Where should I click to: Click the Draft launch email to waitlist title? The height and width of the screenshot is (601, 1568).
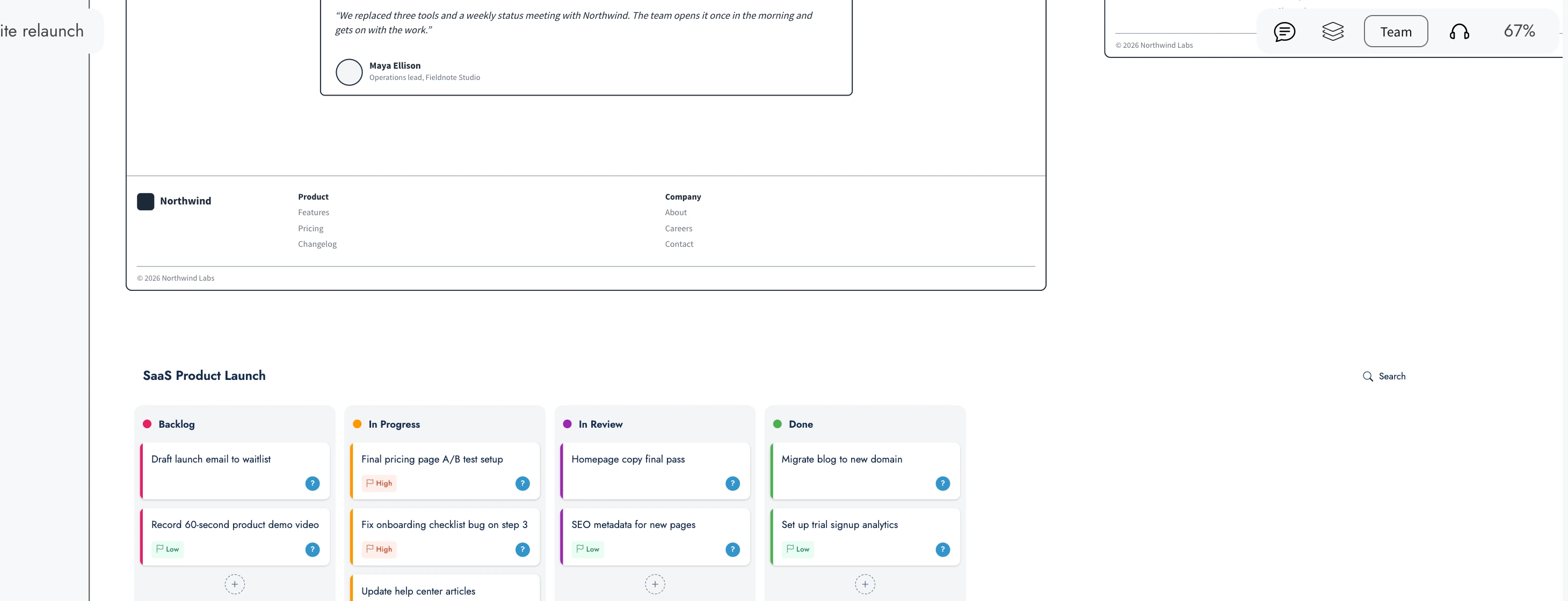point(210,459)
